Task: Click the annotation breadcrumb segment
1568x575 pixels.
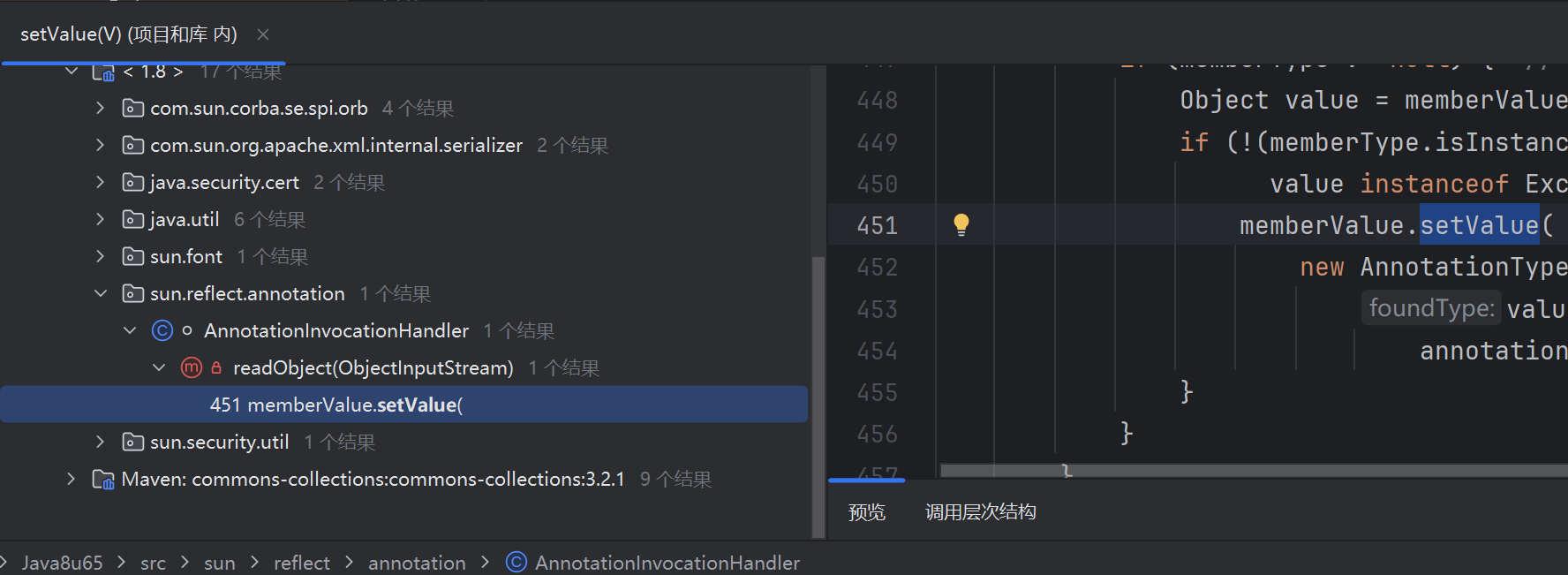Action: pos(417,563)
